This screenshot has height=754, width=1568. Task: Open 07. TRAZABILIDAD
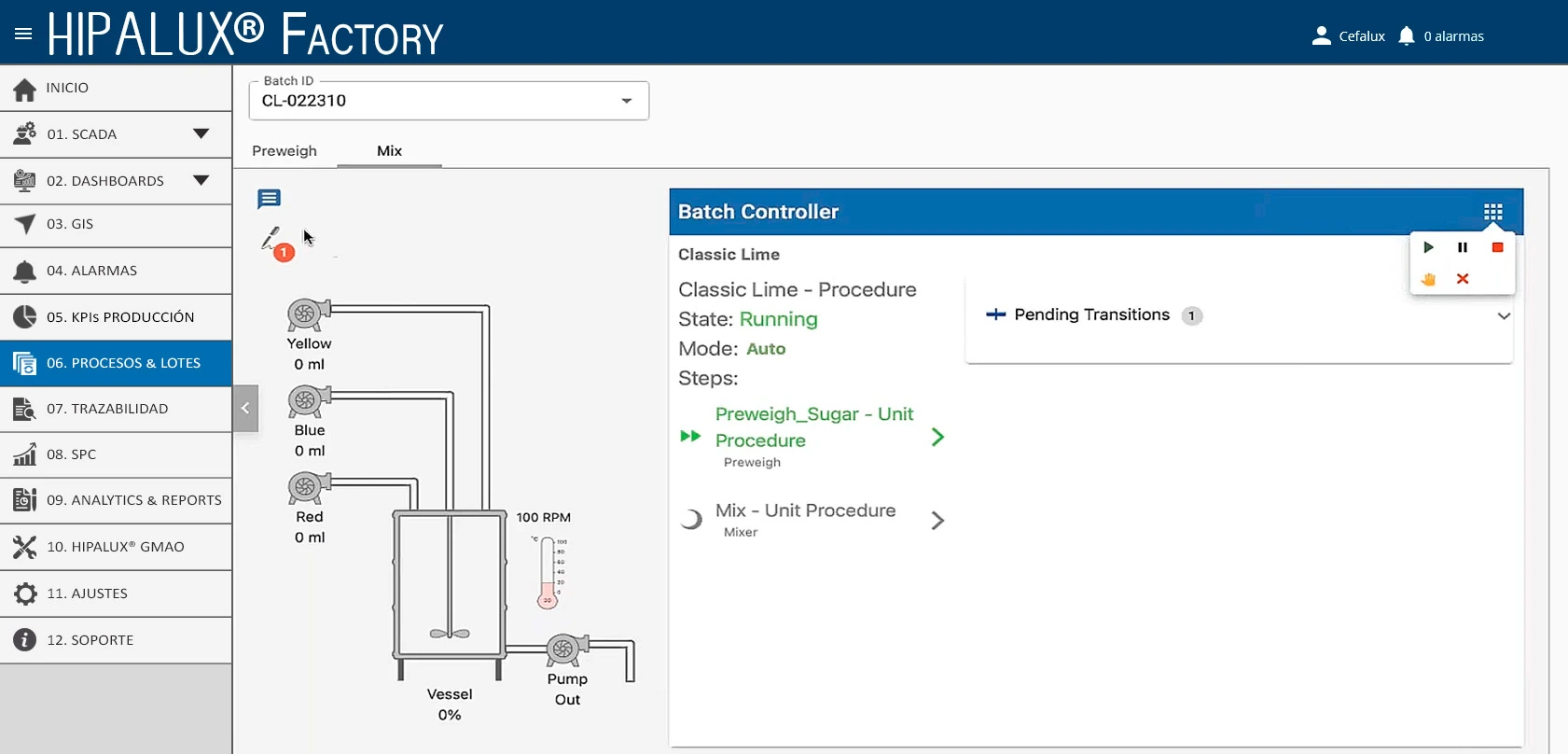(x=116, y=409)
